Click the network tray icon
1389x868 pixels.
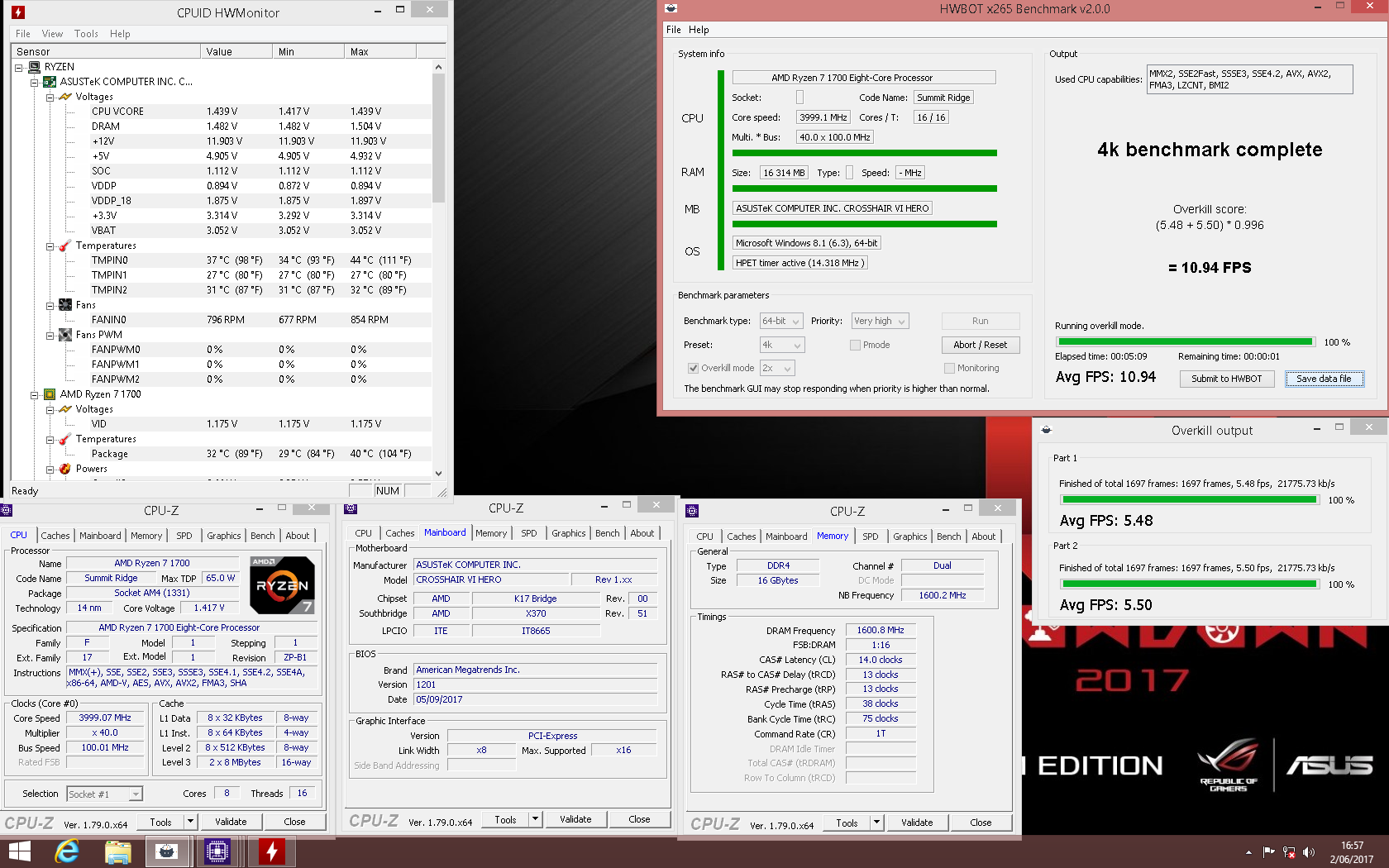pyautogui.click(x=1289, y=852)
